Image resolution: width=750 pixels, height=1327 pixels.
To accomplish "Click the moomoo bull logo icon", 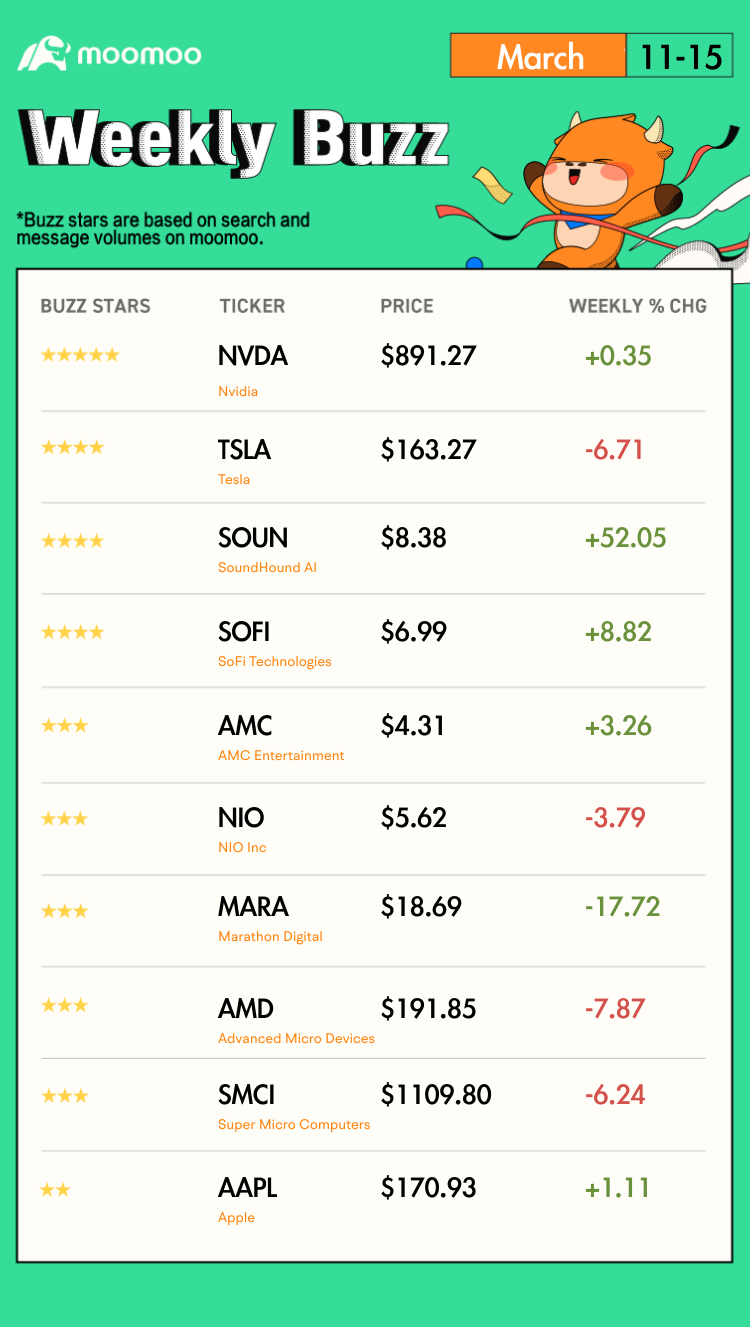I will [x=43, y=53].
